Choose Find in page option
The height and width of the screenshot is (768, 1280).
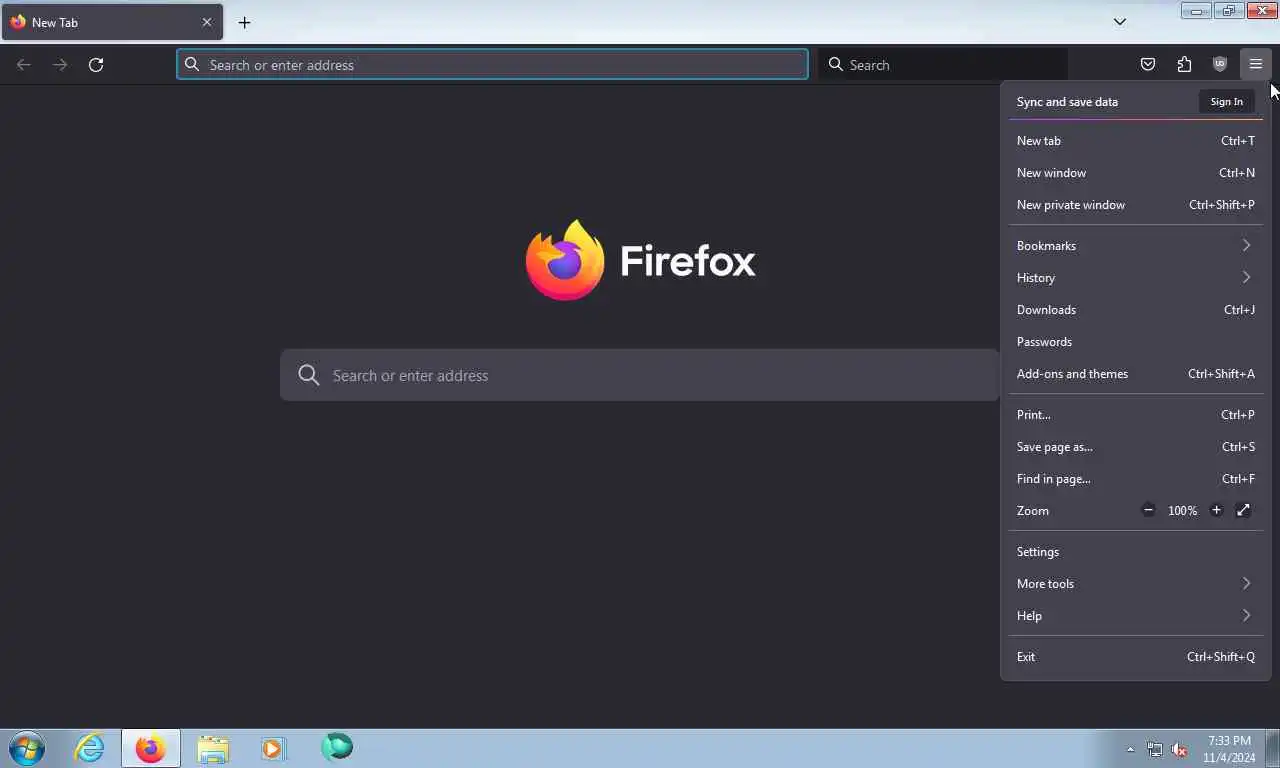(1135, 479)
